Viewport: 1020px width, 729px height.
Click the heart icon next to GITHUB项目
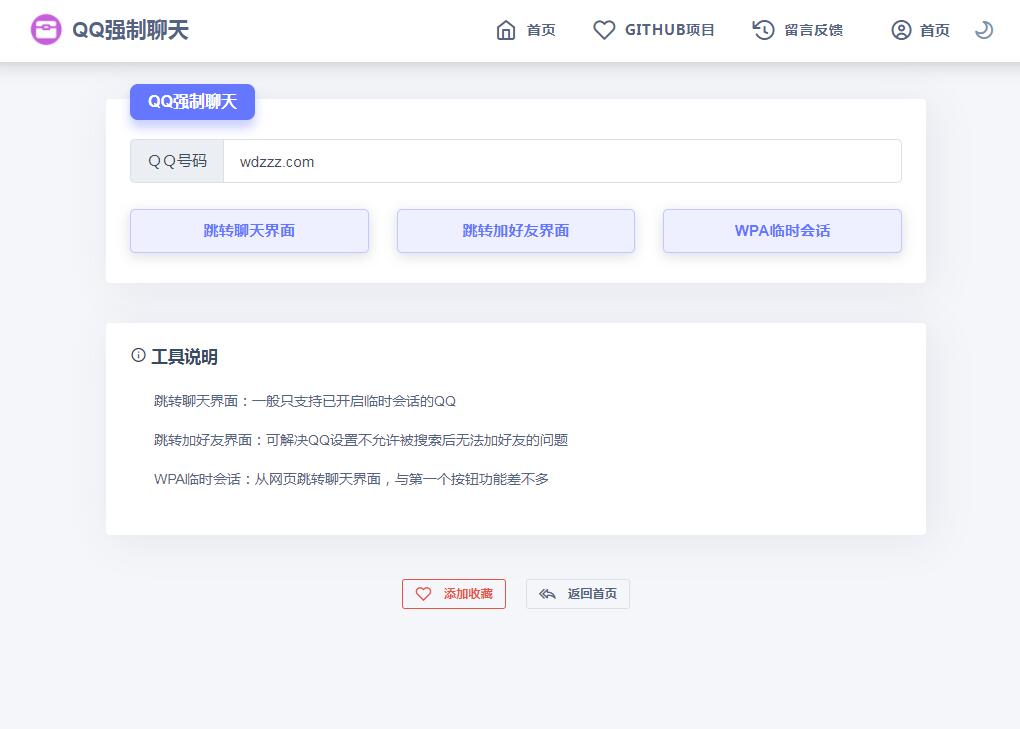coord(604,30)
